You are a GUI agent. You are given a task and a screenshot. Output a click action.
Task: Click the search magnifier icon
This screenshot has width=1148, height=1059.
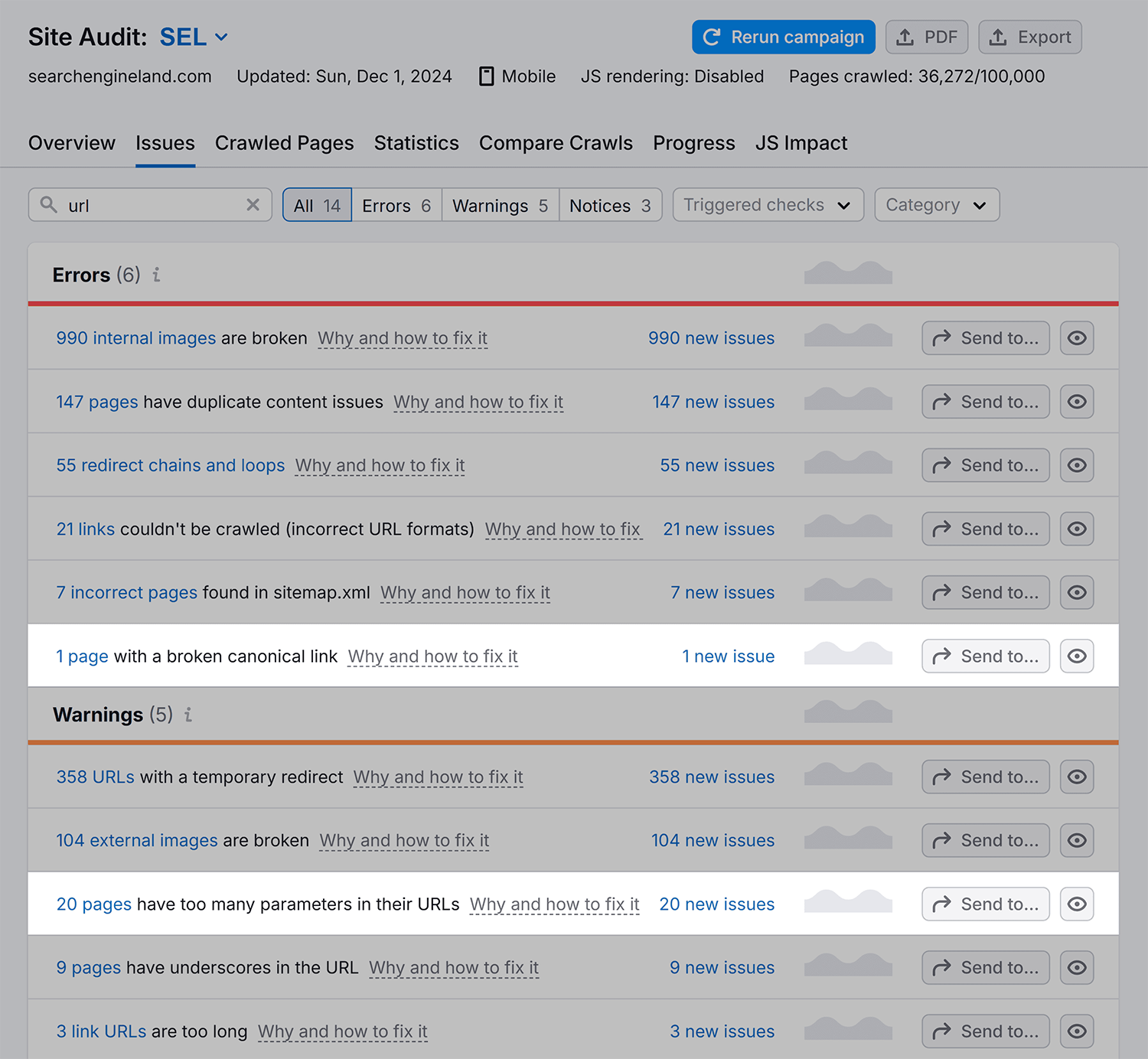click(49, 205)
